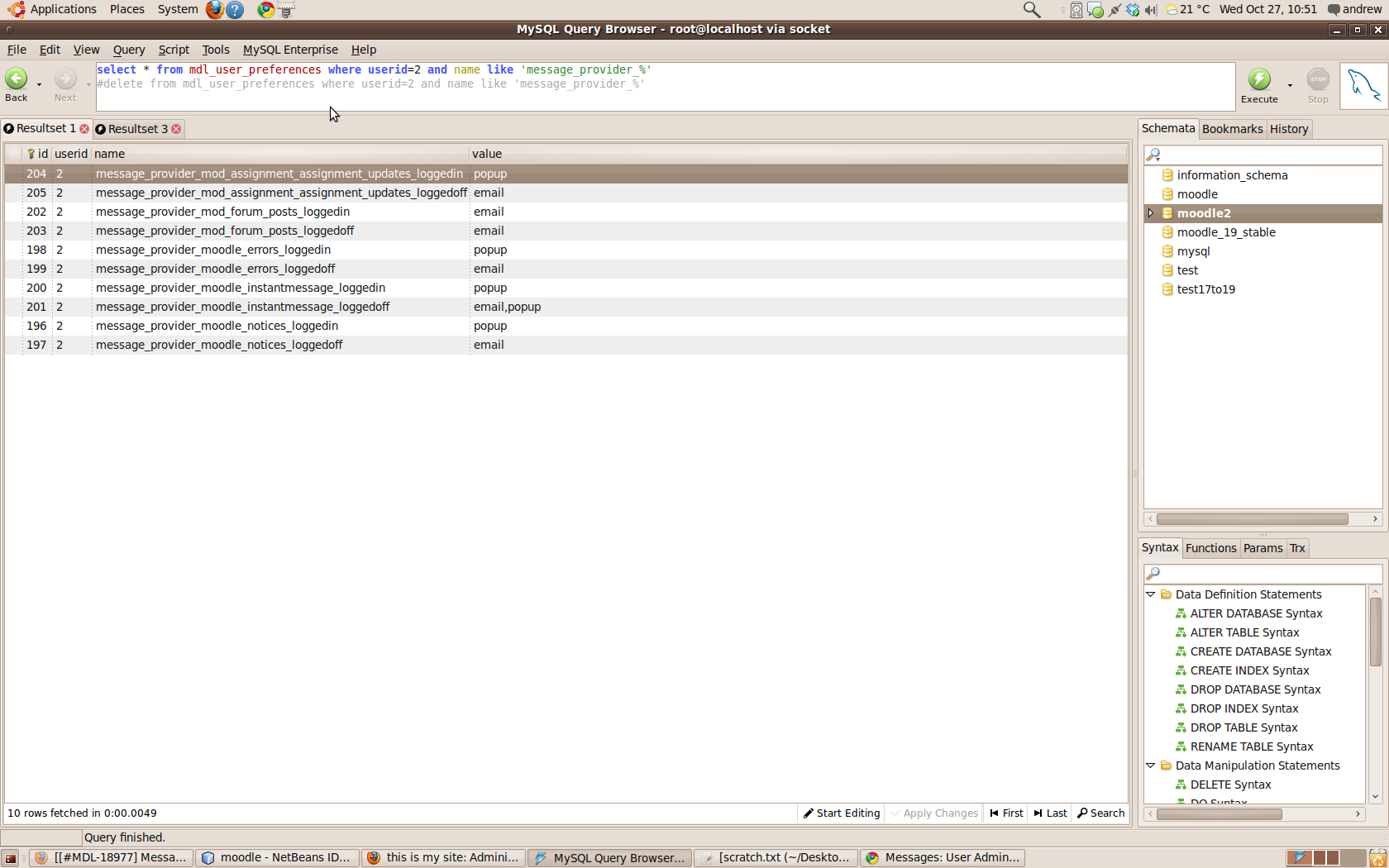This screenshot has height=868, width=1389.
Task: Switch to the Trx tab
Action: coord(1297,548)
